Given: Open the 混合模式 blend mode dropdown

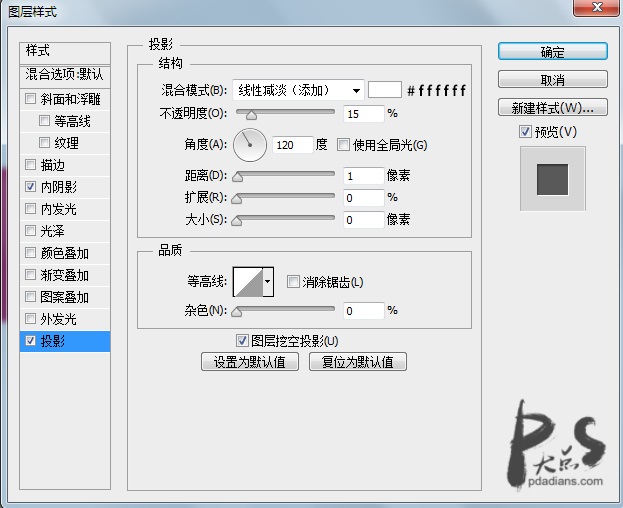Looking at the screenshot, I should click(298, 91).
